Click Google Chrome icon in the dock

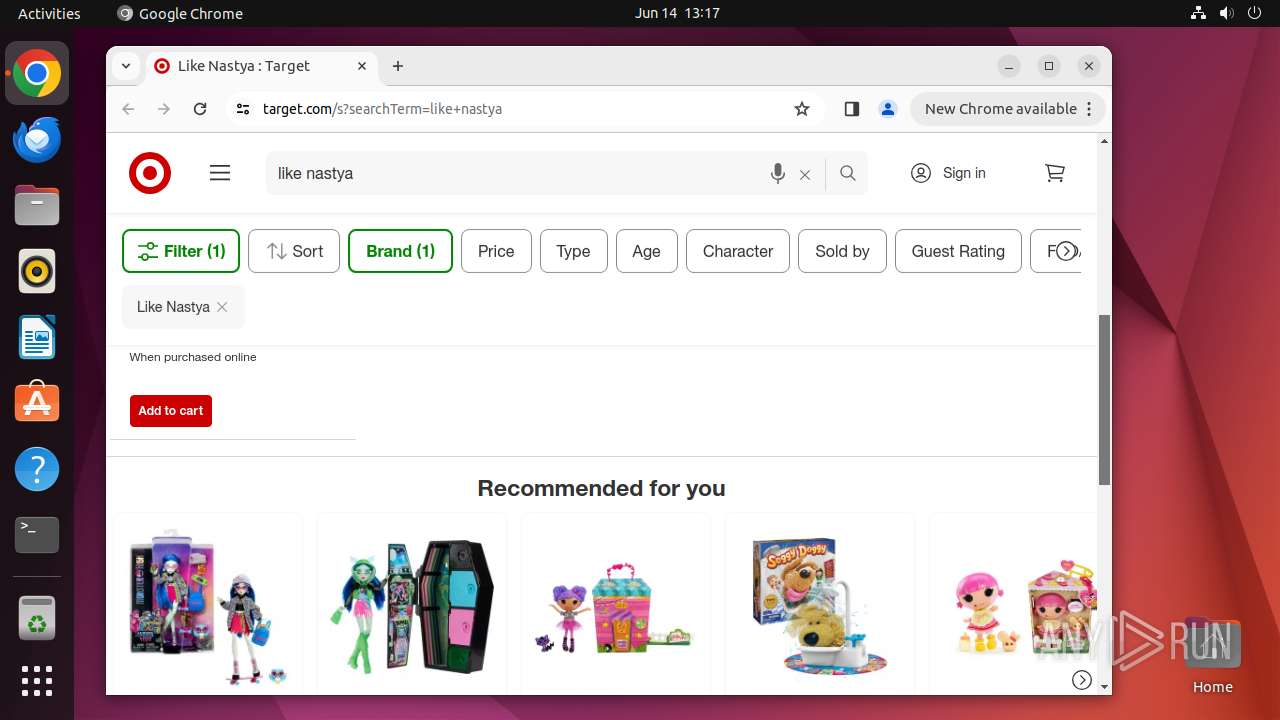coord(37,73)
